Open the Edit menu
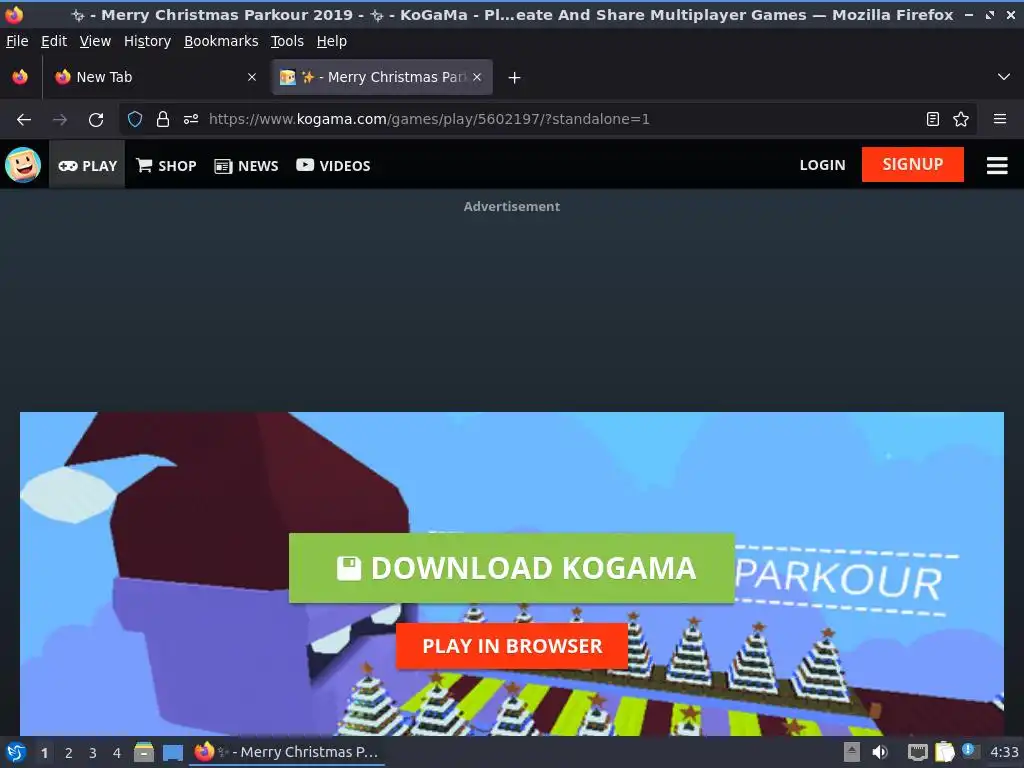 click(54, 41)
